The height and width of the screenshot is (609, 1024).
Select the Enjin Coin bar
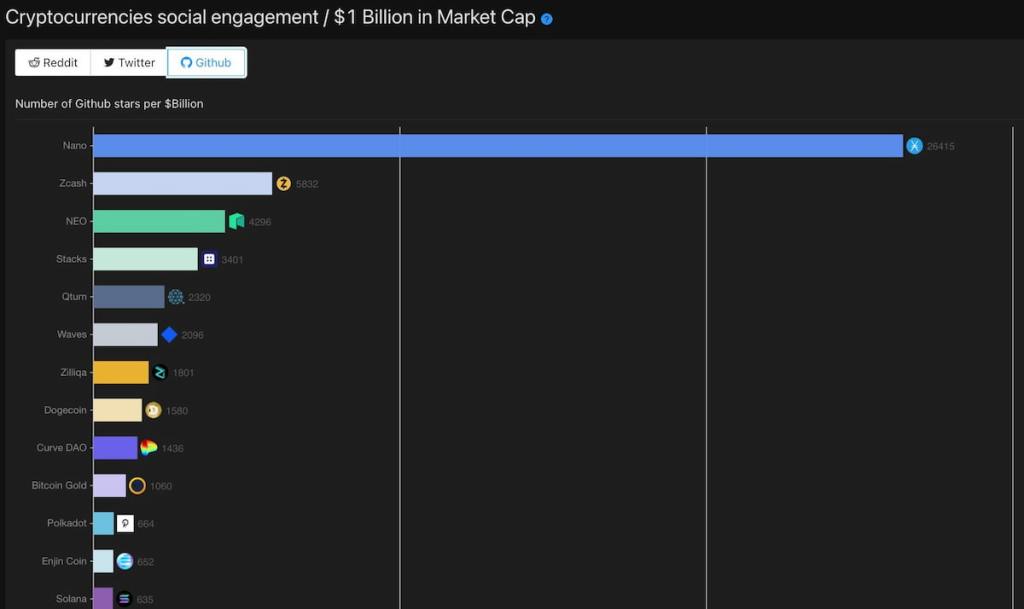[103, 561]
